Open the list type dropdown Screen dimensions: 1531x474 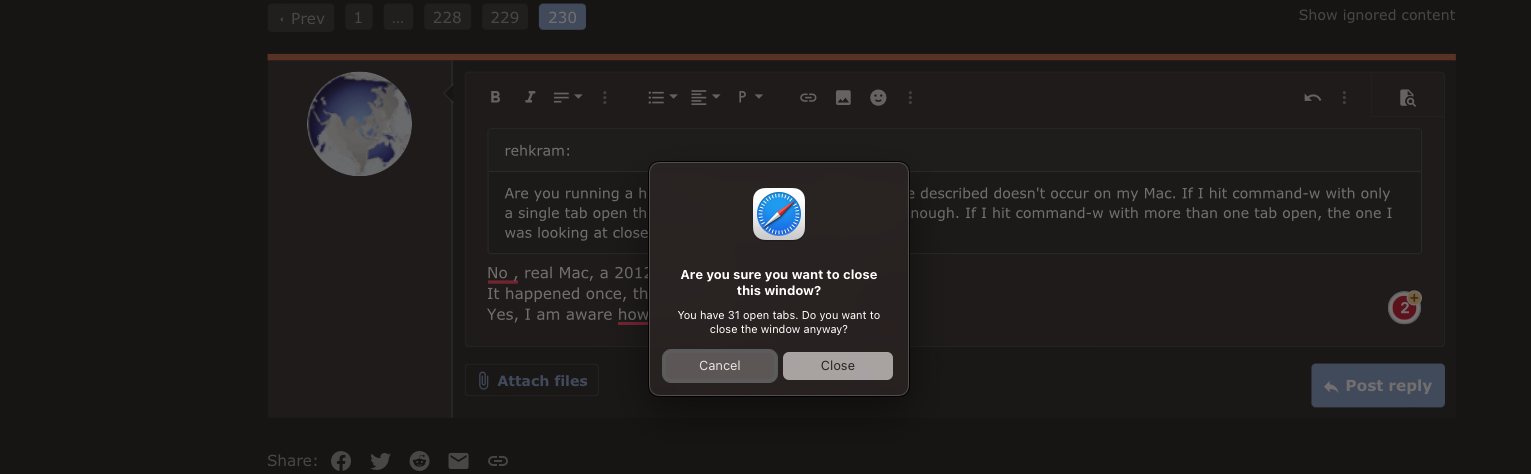tap(662, 97)
